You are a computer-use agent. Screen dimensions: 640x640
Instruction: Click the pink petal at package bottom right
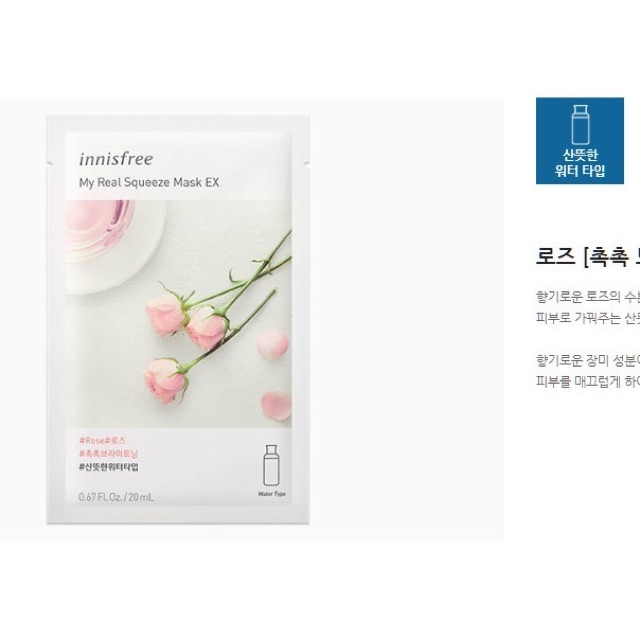pos(276,405)
